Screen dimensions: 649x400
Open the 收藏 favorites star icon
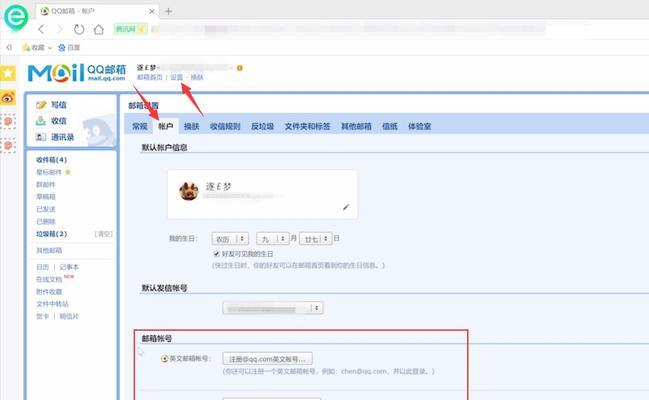click(x=26, y=48)
